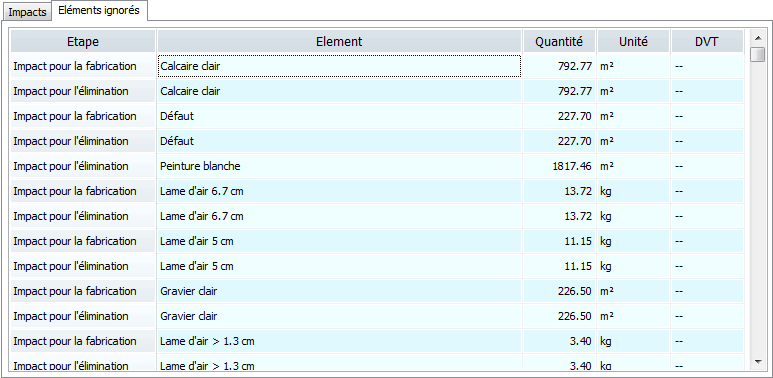Click the vertical scrollbar thumb
Image resolution: width=773 pixels, height=378 pixels.
pyautogui.click(x=758, y=54)
